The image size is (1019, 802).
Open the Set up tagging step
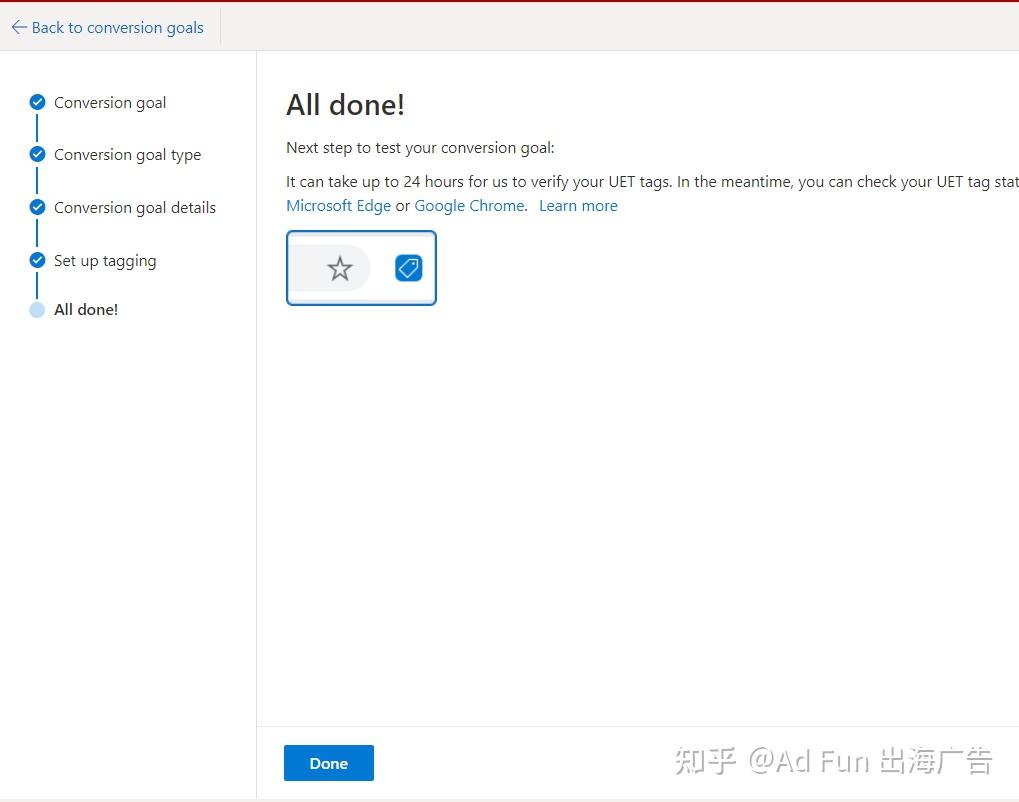pos(105,261)
